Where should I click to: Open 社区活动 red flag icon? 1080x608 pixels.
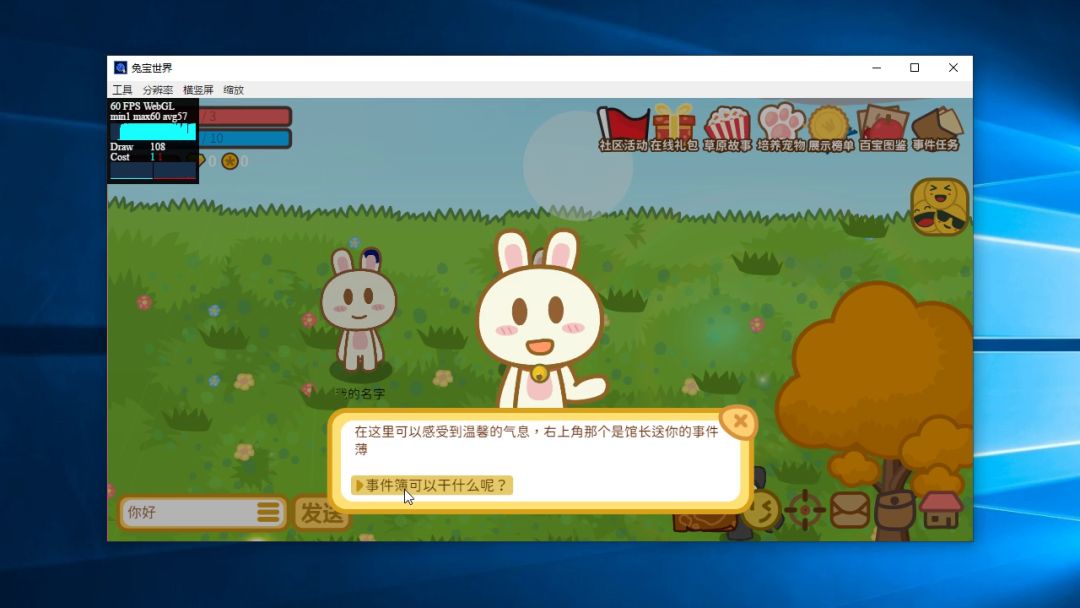click(x=623, y=127)
